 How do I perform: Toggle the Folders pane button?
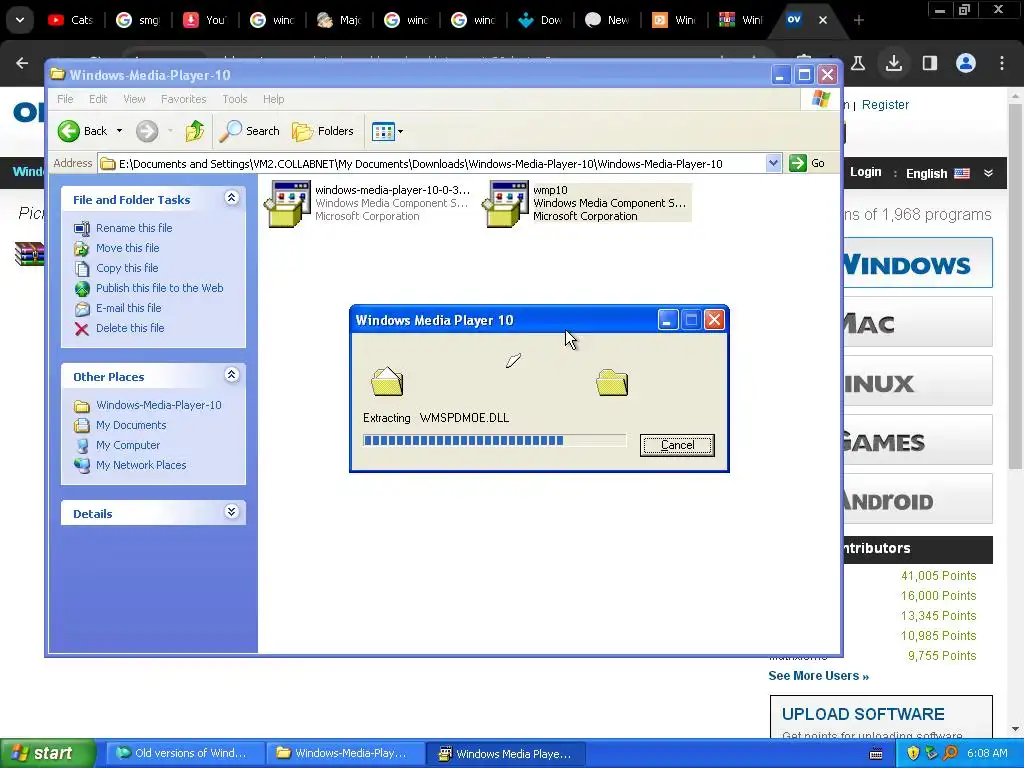(323, 131)
